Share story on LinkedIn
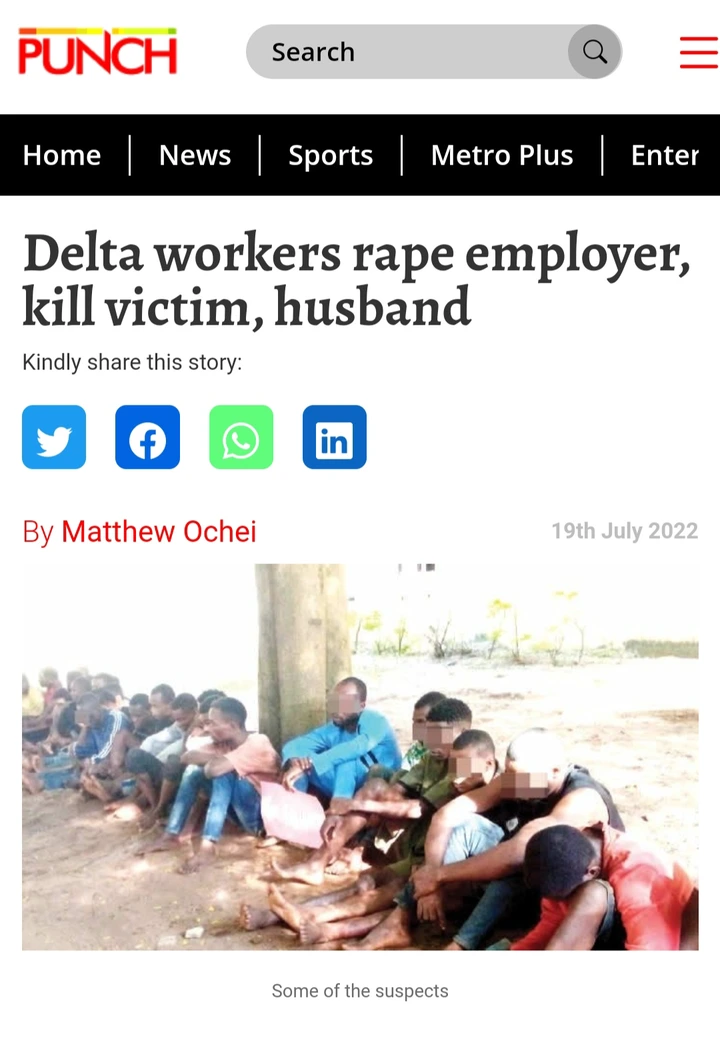720x1045 pixels. tap(335, 437)
